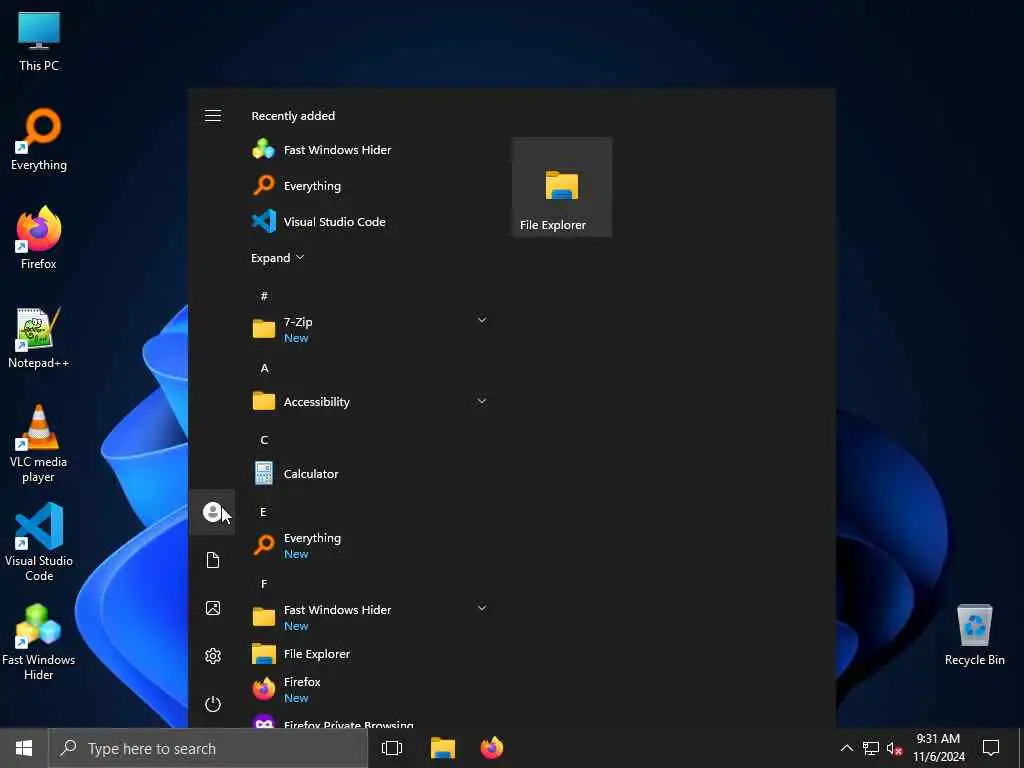Select Everything desktop shortcut
Image resolution: width=1024 pixels, height=768 pixels.
tap(39, 140)
